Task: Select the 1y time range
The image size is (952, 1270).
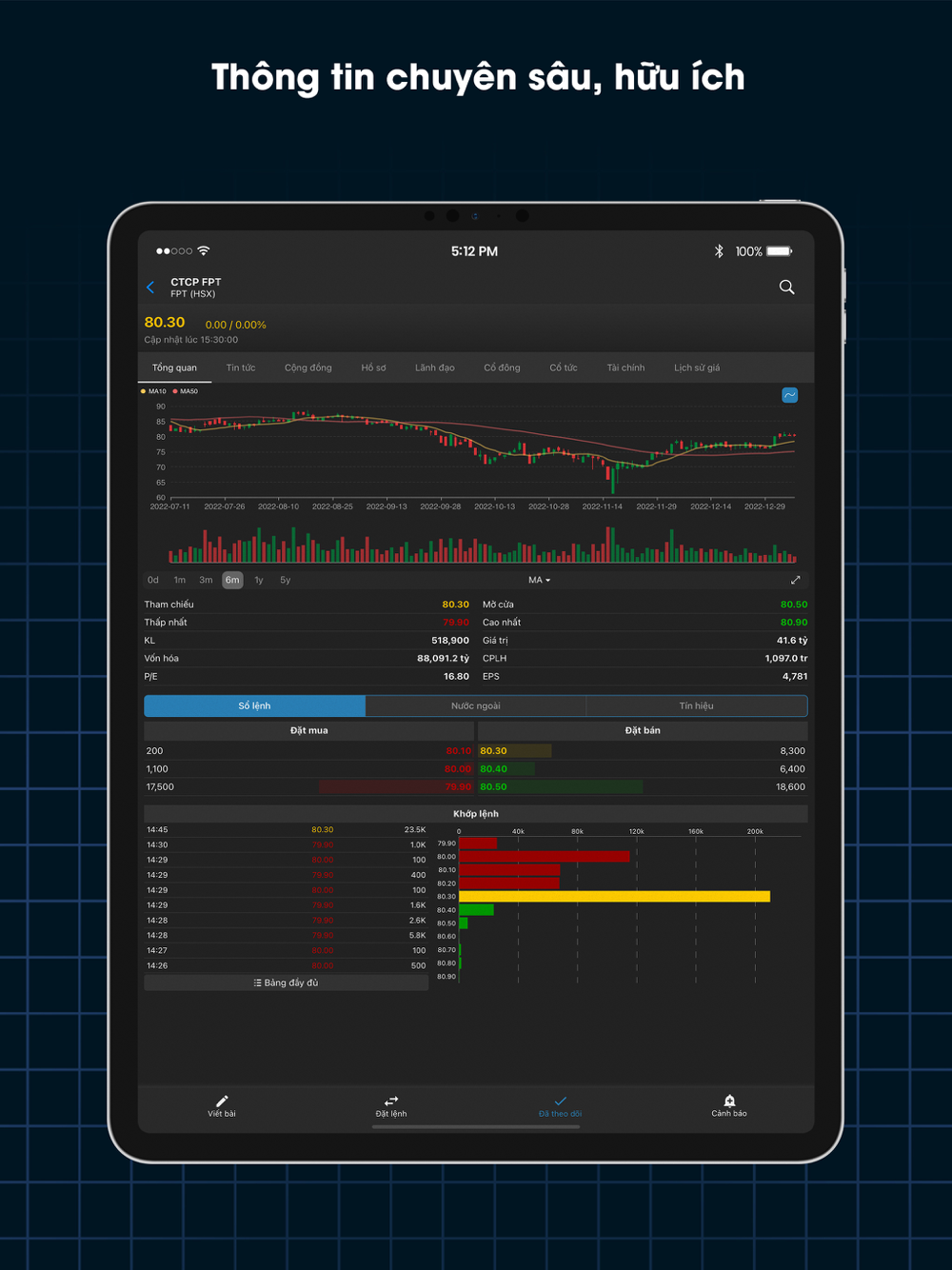Action: point(259,580)
